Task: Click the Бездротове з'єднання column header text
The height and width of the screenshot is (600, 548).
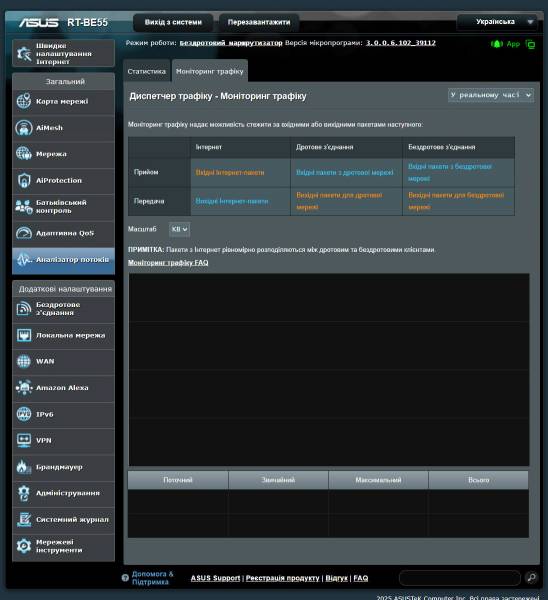Action: pos(441,147)
